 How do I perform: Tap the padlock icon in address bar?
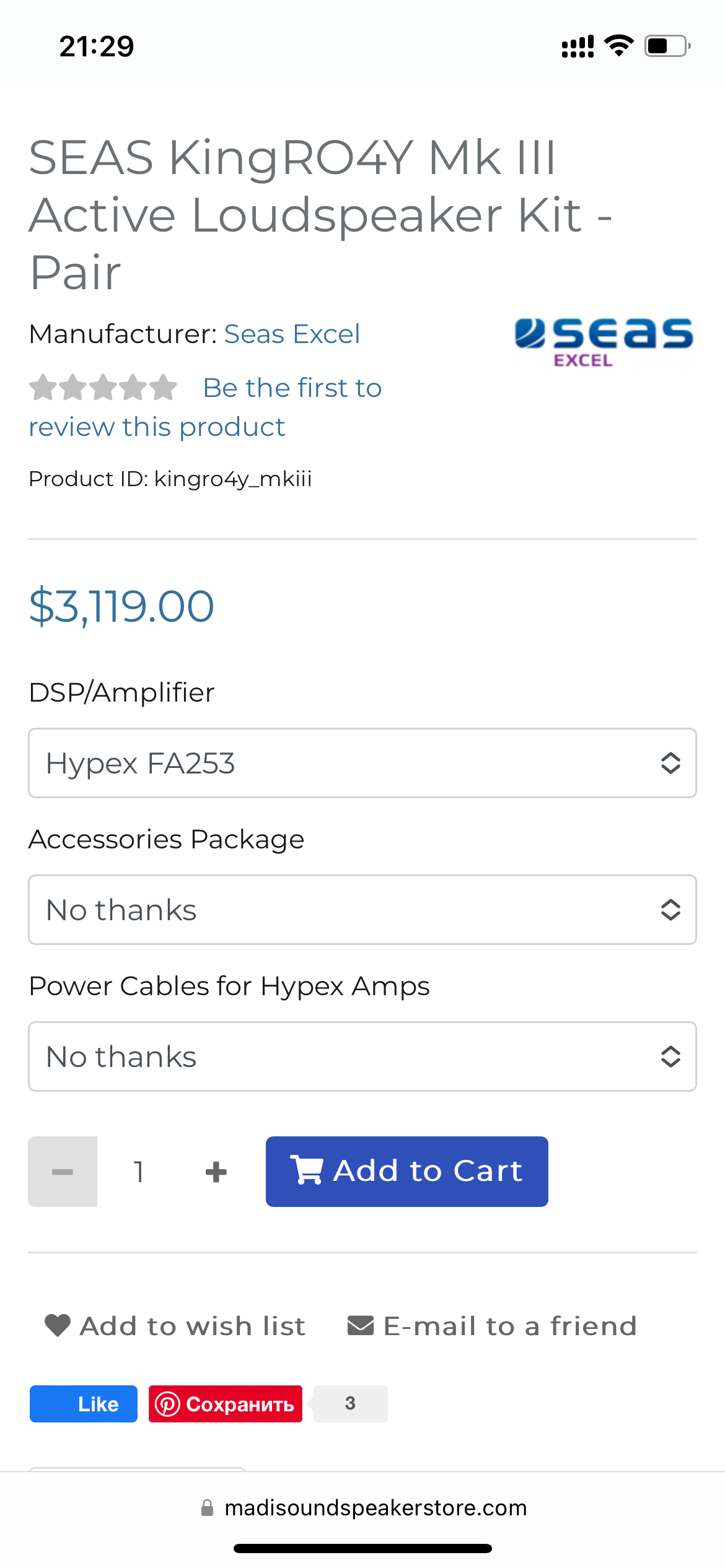click(208, 1508)
